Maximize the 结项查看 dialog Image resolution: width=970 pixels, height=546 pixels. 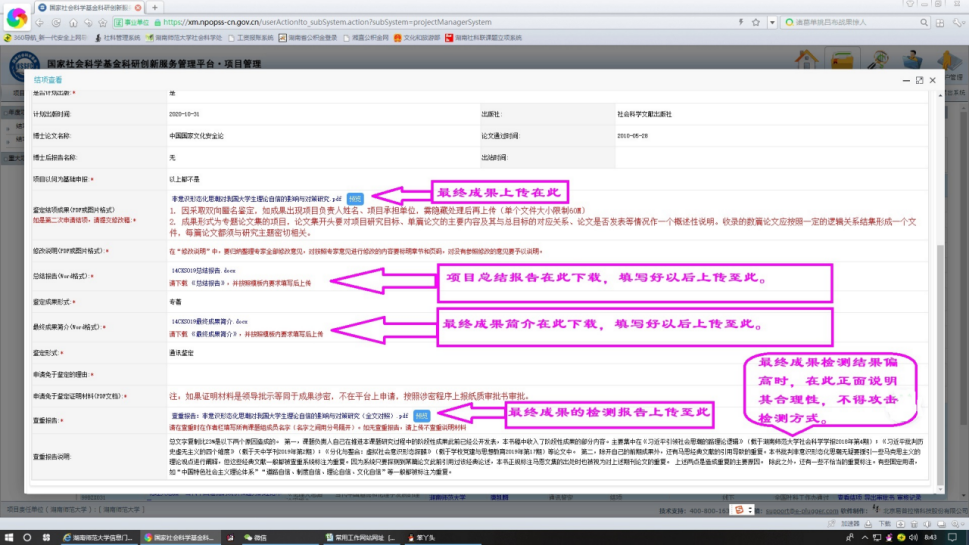(919, 80)
